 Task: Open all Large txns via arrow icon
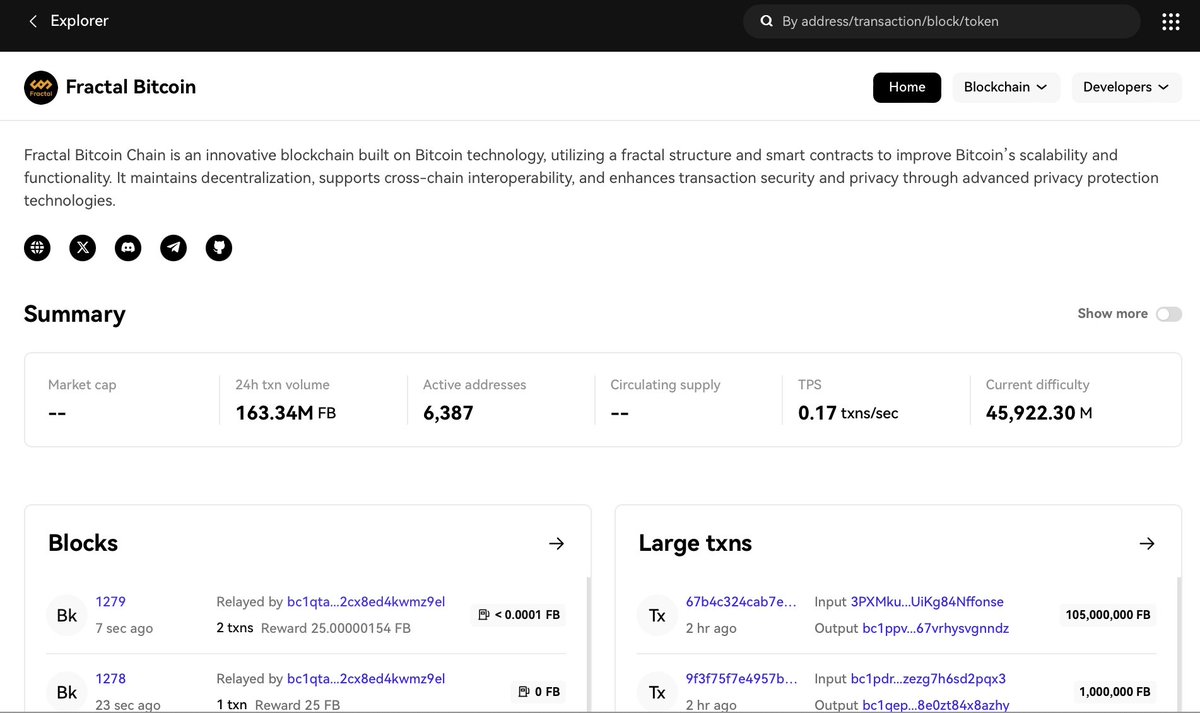(x=1147, y=543)
